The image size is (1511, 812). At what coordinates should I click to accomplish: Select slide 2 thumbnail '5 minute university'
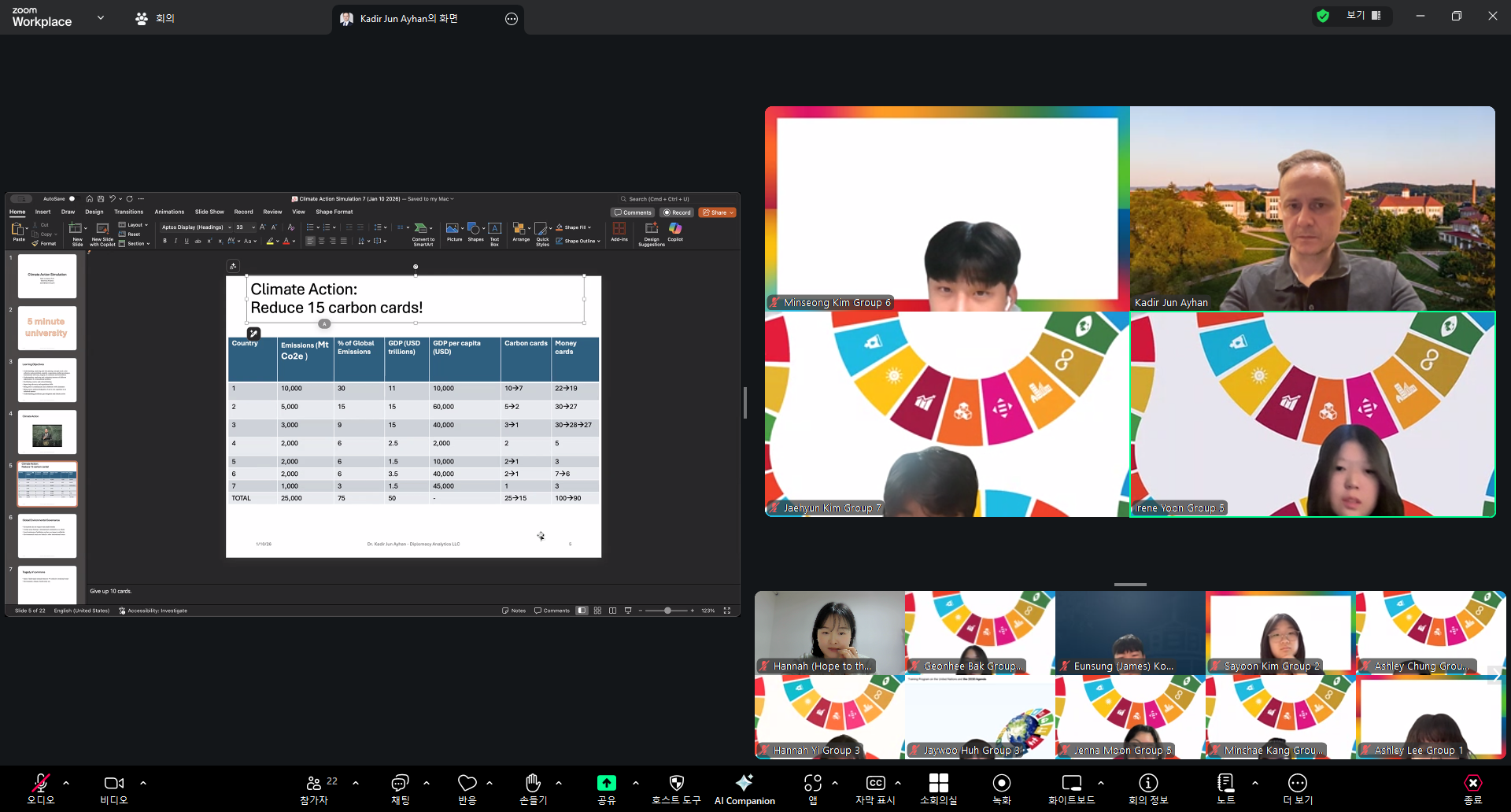tap(47, 327)
